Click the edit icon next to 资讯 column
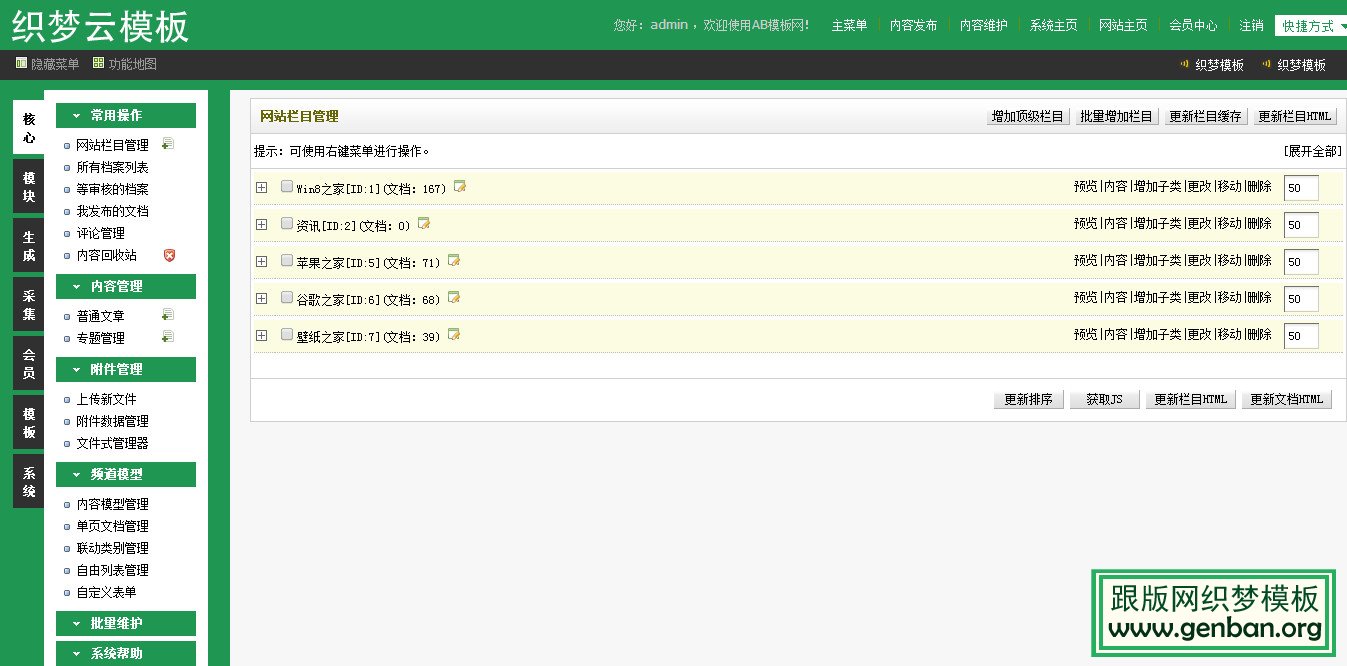Image resolution: width=1347 pixels, height=666 pixels. (424, 224)
